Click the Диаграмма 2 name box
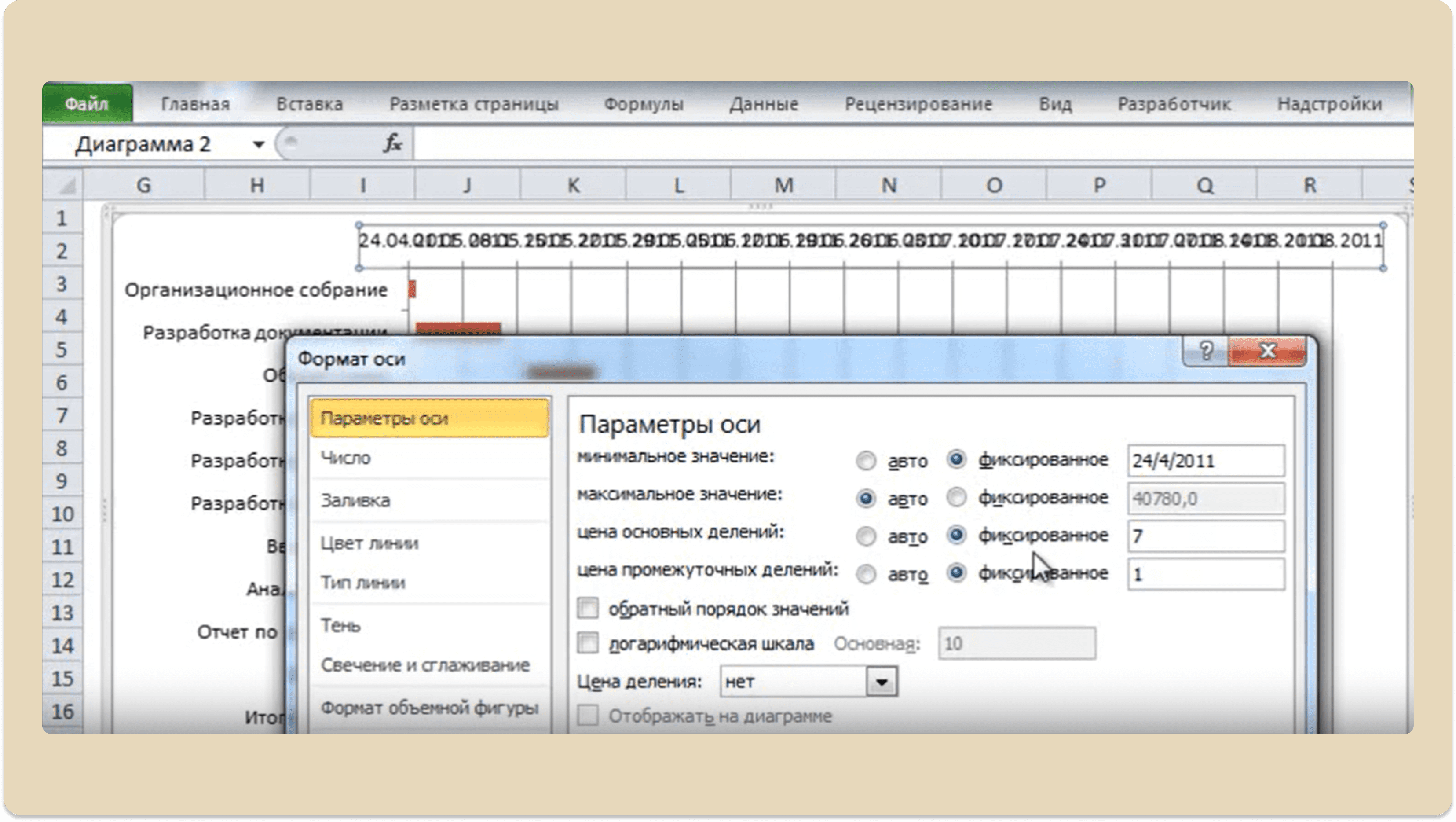The image size is (1456, 822). (158, 144)
